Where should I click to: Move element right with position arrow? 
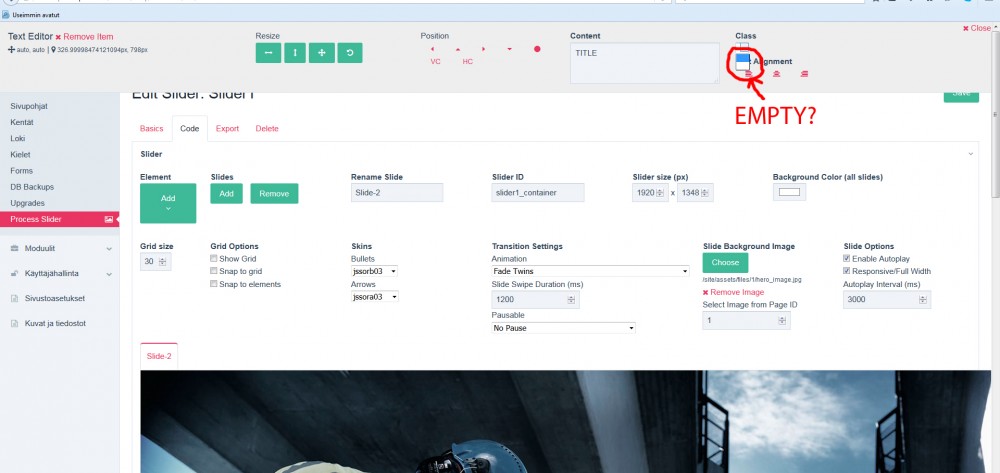tap(483, 49)
